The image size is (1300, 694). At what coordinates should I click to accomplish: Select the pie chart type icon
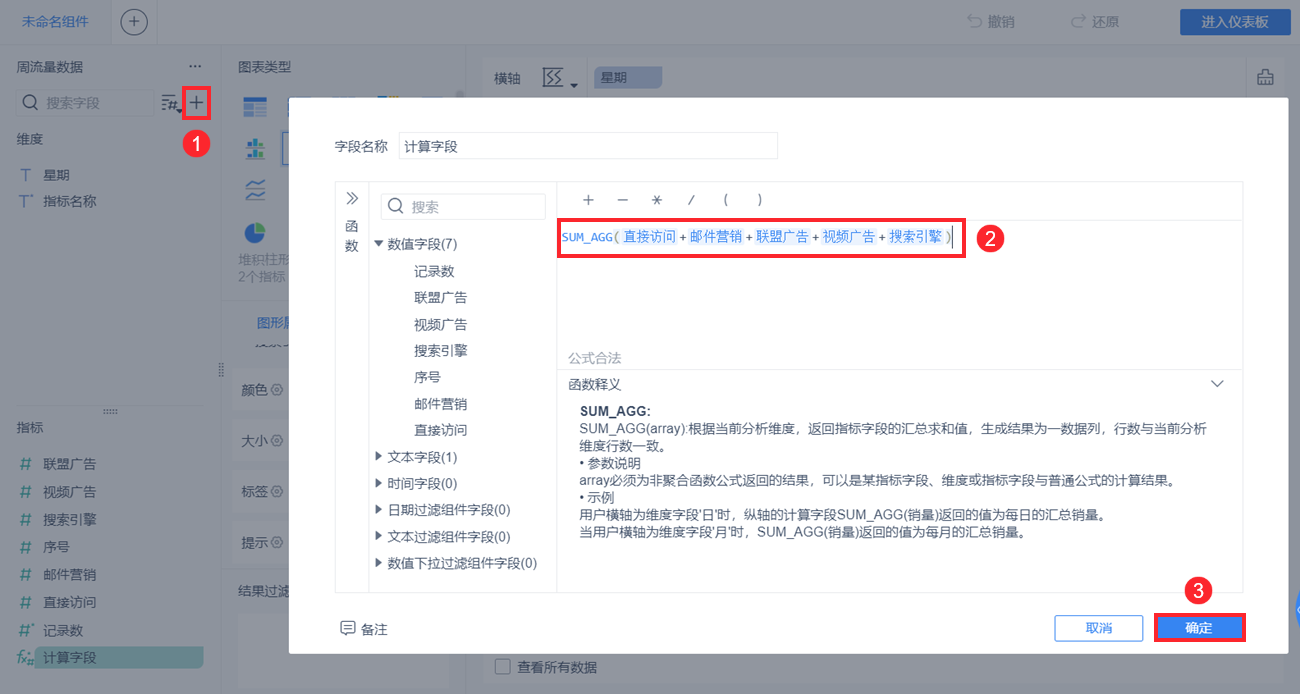tap(255, 232)
